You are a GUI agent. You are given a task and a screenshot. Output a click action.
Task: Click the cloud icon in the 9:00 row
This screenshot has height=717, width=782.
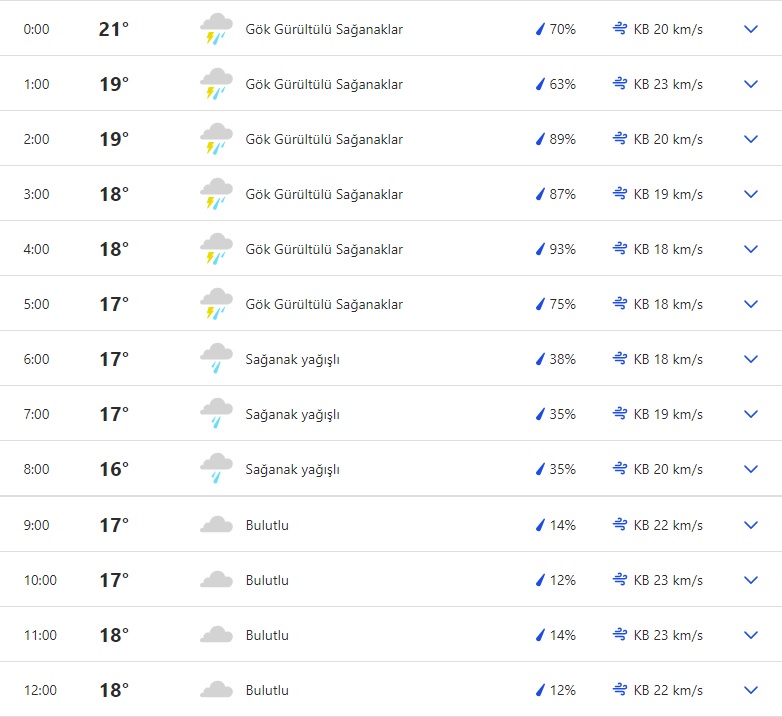click(x=216, y=525)
